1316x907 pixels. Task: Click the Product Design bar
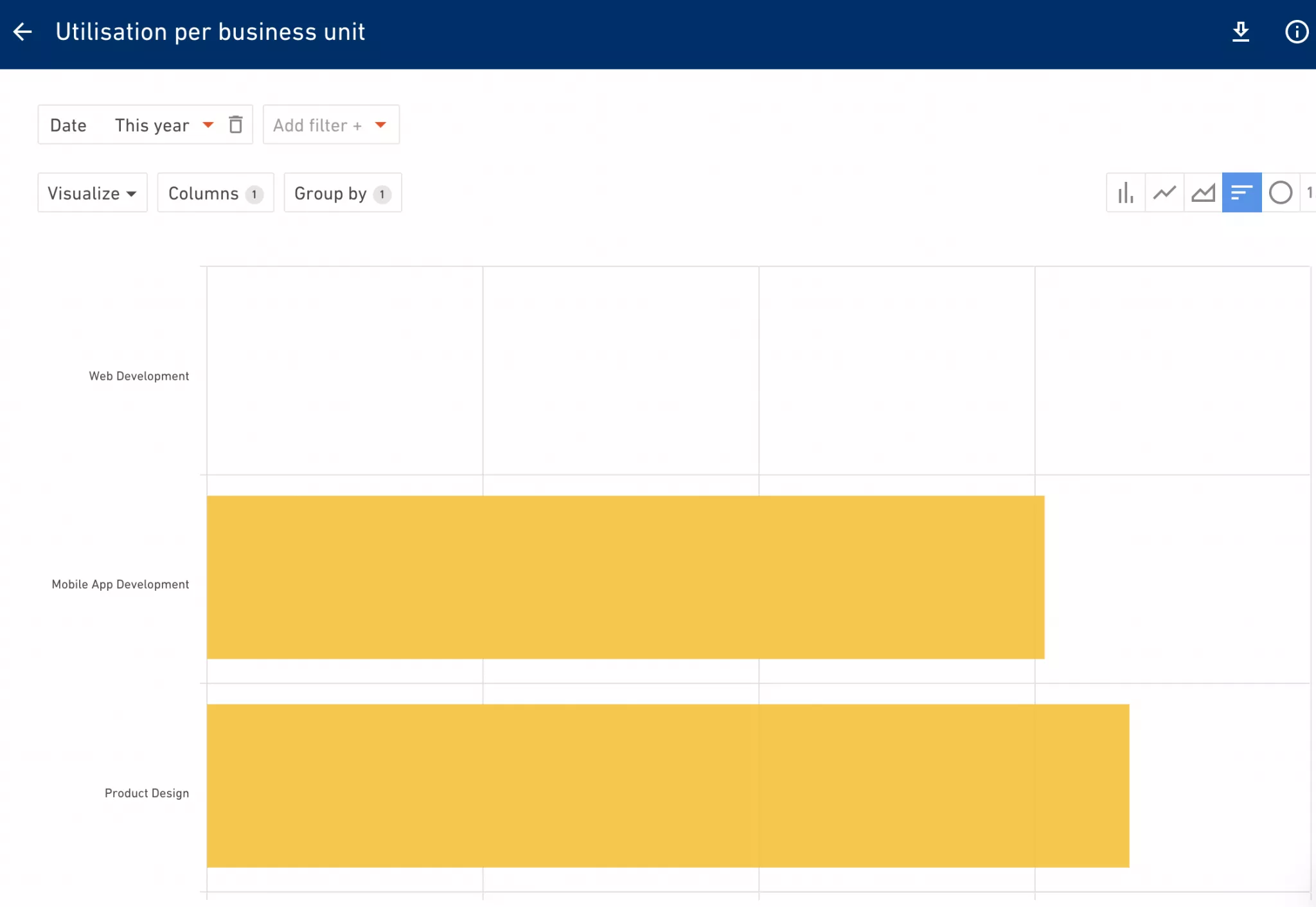668,786
